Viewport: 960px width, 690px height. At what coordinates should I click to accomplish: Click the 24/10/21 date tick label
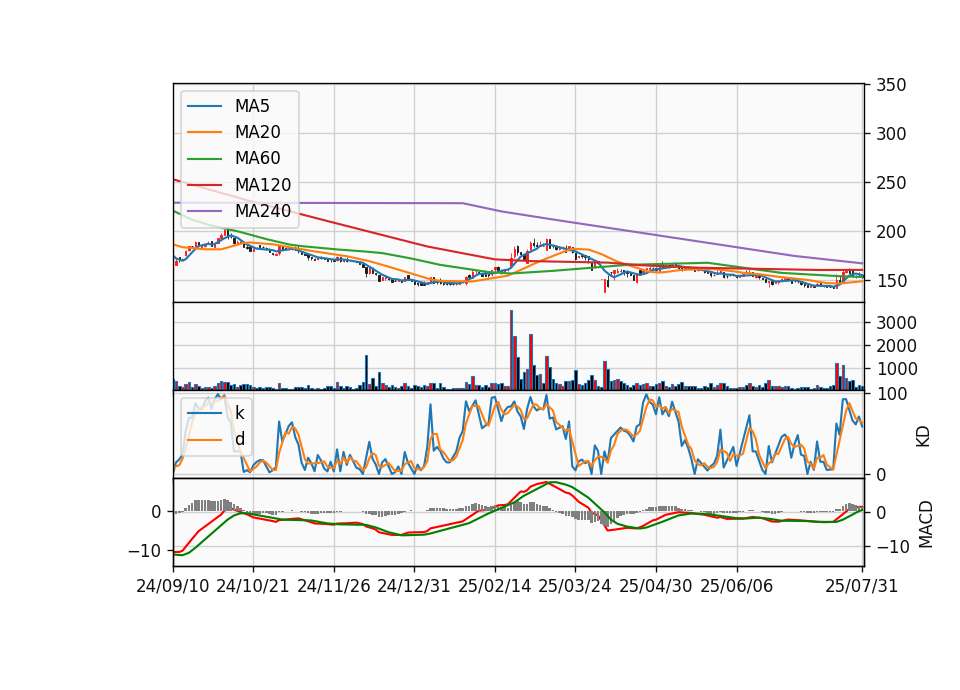tap(252, 586)
